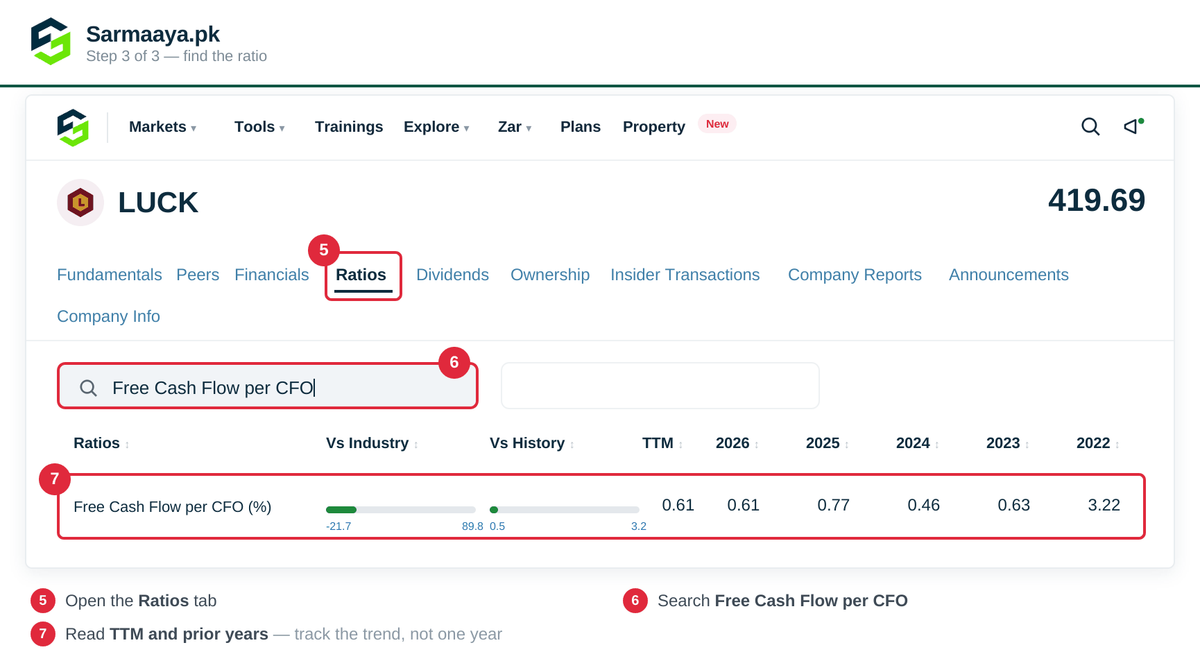The height and width of the screenshot is (652, 1200).
Task: Open the Insider Transactions tab
Action: (x=685, y=275)
